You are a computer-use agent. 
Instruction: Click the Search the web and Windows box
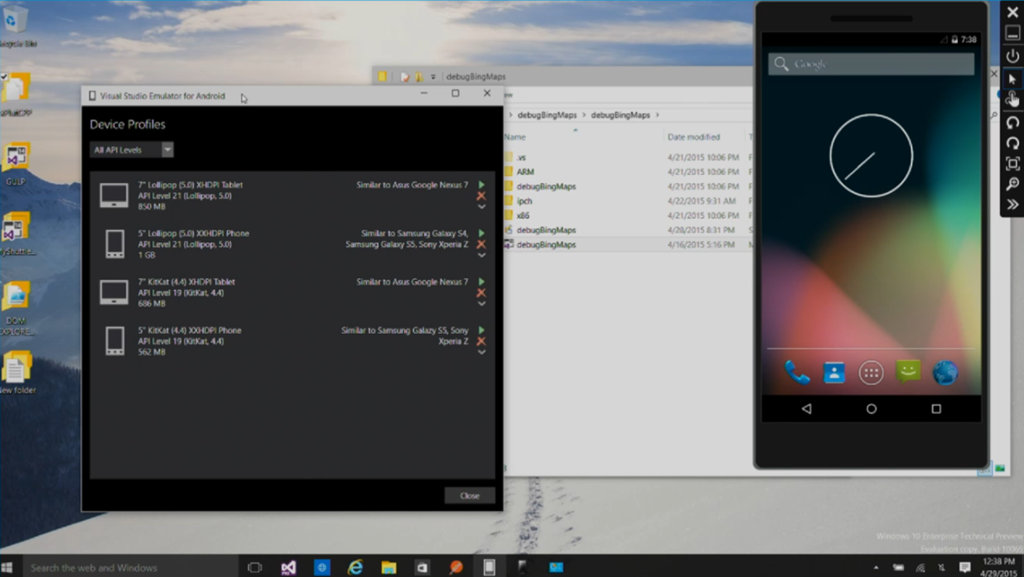131,567
